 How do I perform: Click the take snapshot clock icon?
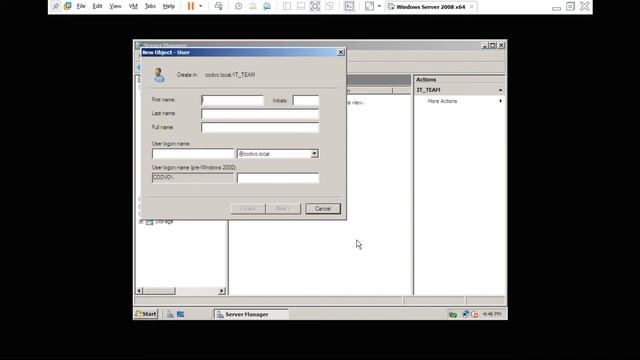[238, 6]
